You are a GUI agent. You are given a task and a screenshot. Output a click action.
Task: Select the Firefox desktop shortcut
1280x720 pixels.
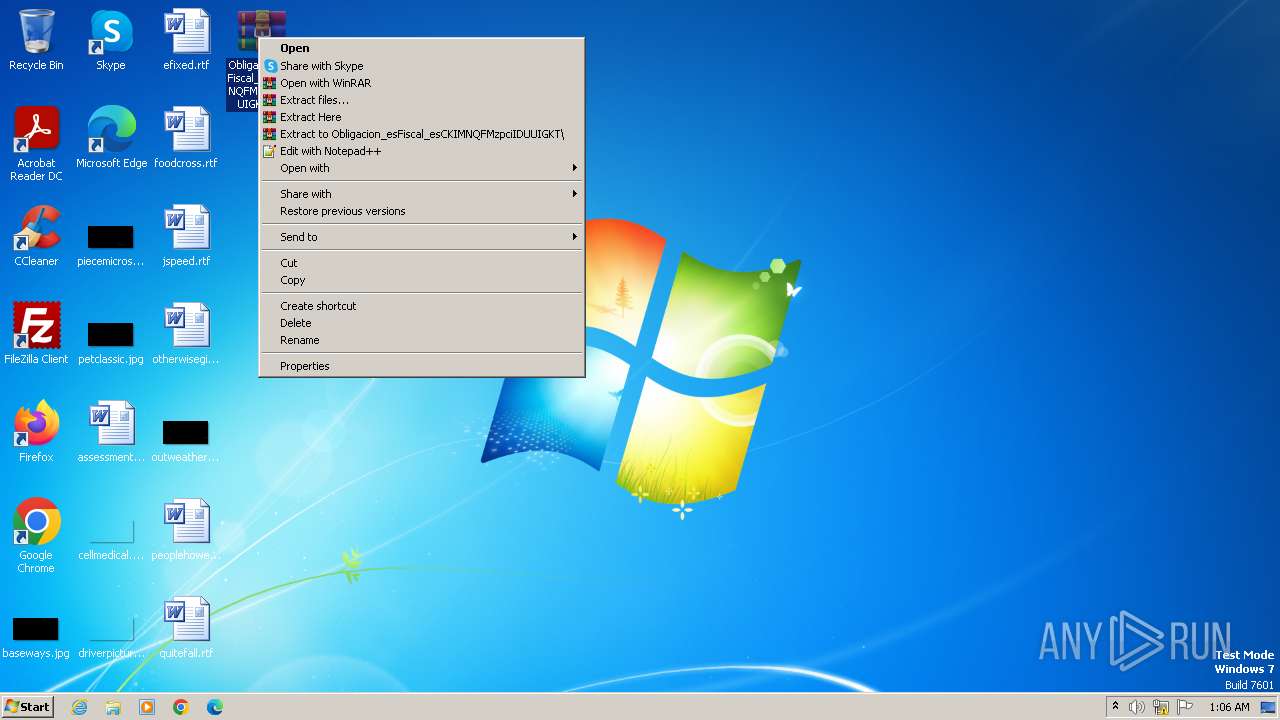click(x=36, y=432)
